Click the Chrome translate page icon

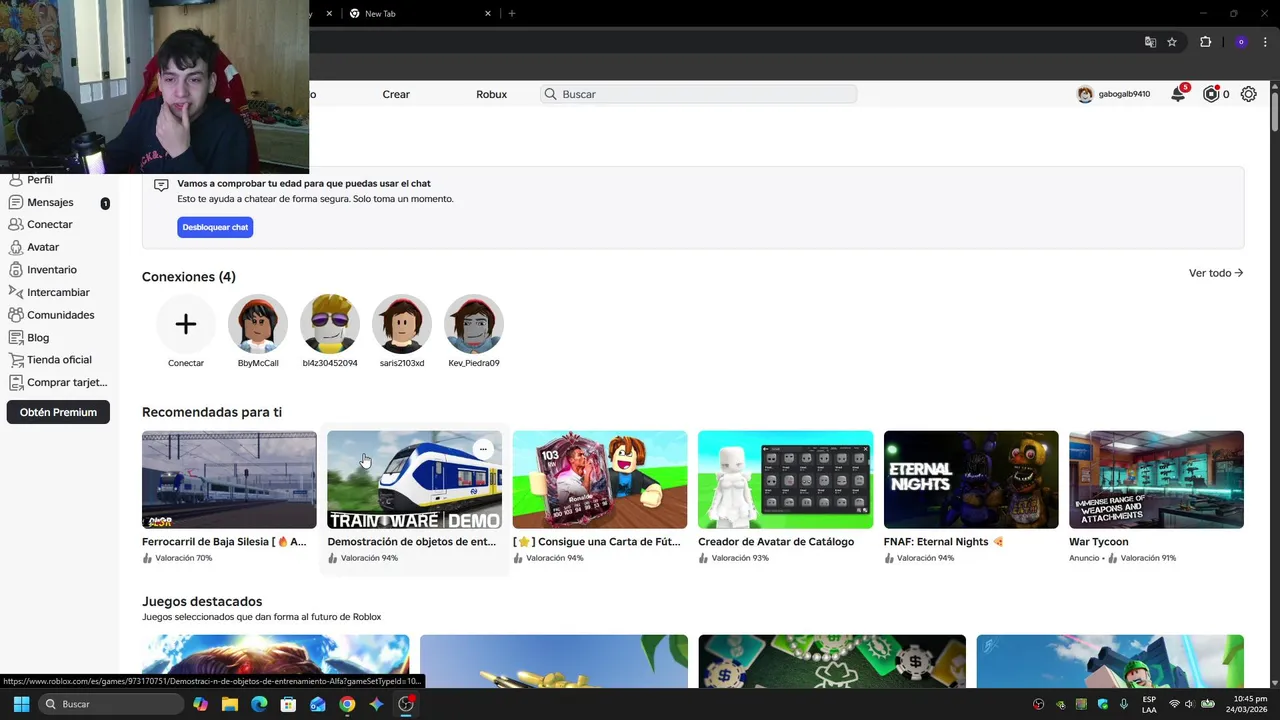coord(1150,42)
